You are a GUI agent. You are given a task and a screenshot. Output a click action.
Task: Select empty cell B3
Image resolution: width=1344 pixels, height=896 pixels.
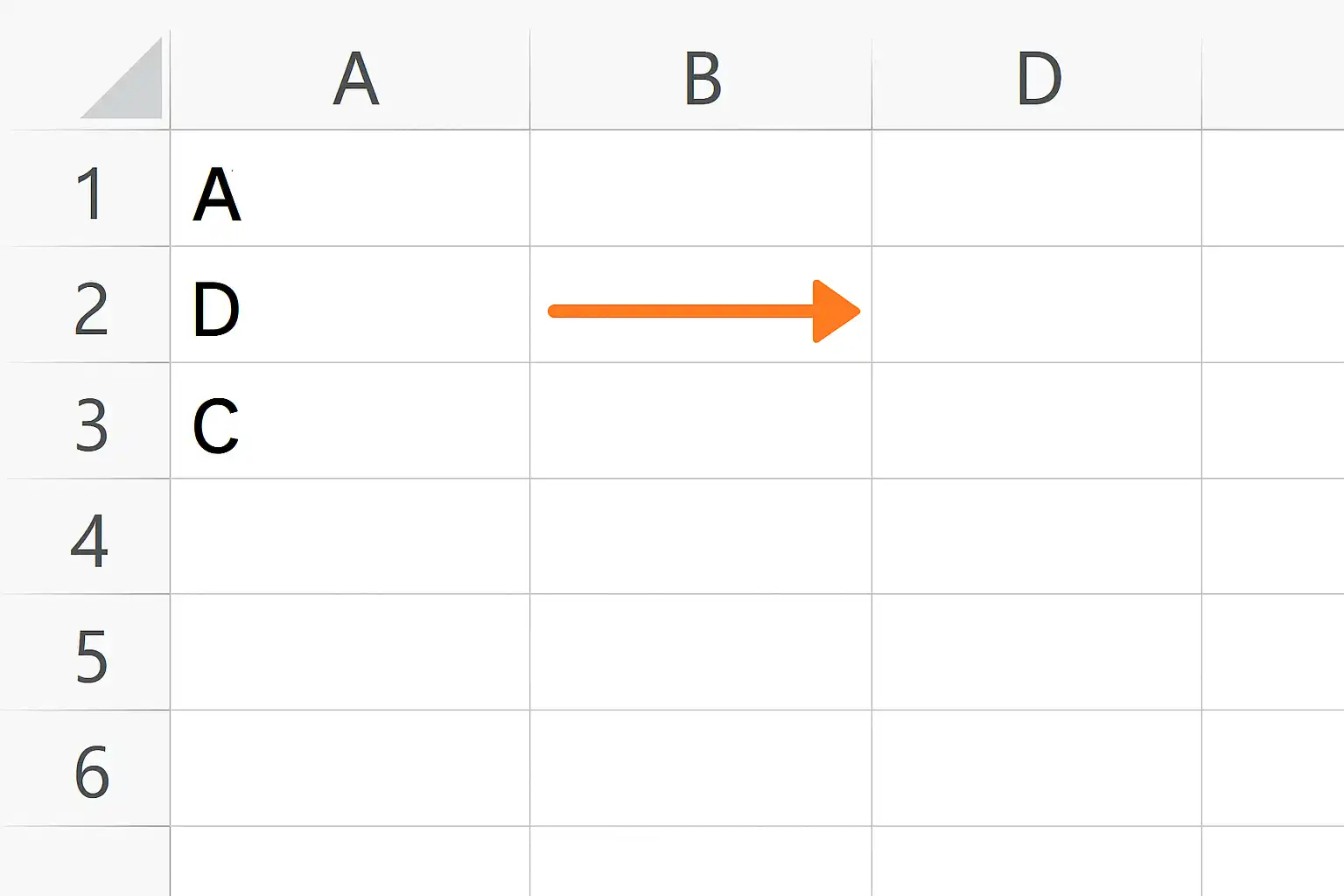coord(701,421)
